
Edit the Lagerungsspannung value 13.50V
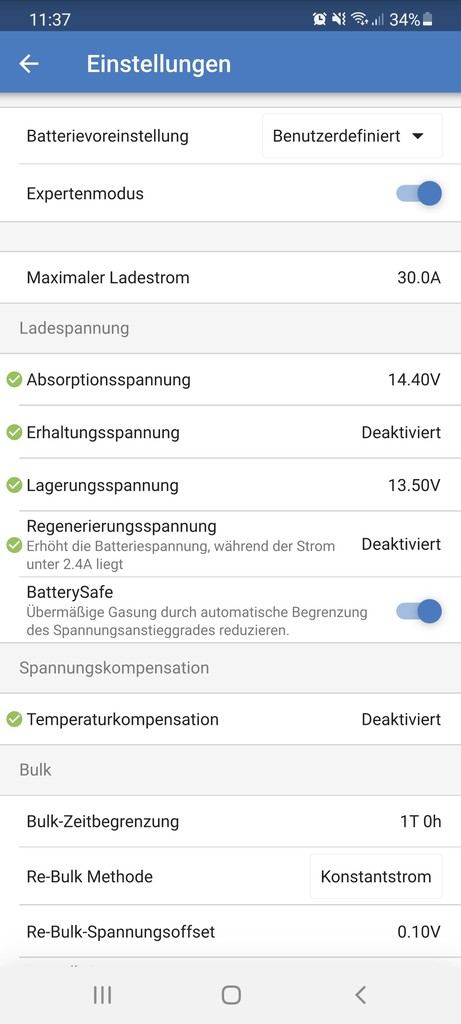(414, 485)
